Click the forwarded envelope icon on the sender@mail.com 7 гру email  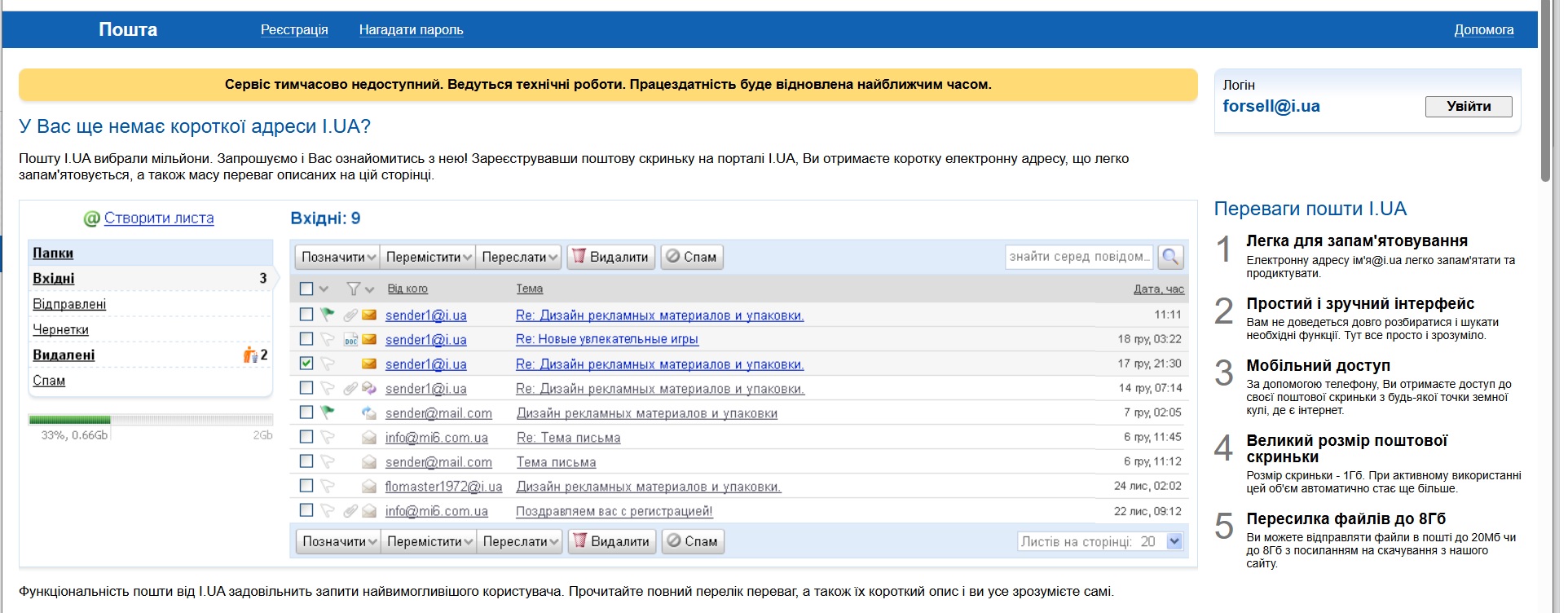coord(369,412)
